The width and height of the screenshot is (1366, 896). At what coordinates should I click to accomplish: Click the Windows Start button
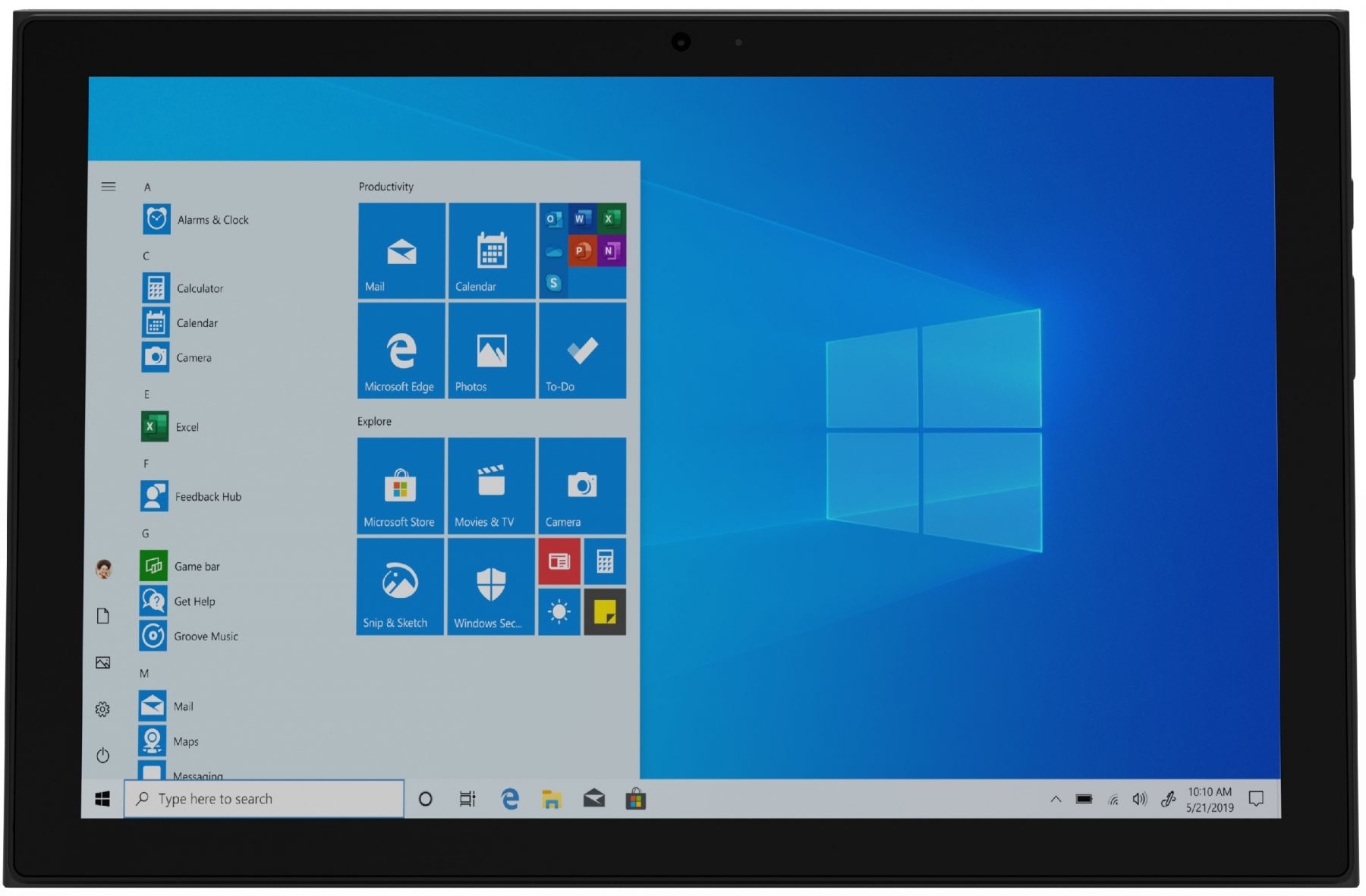point(102,799)
